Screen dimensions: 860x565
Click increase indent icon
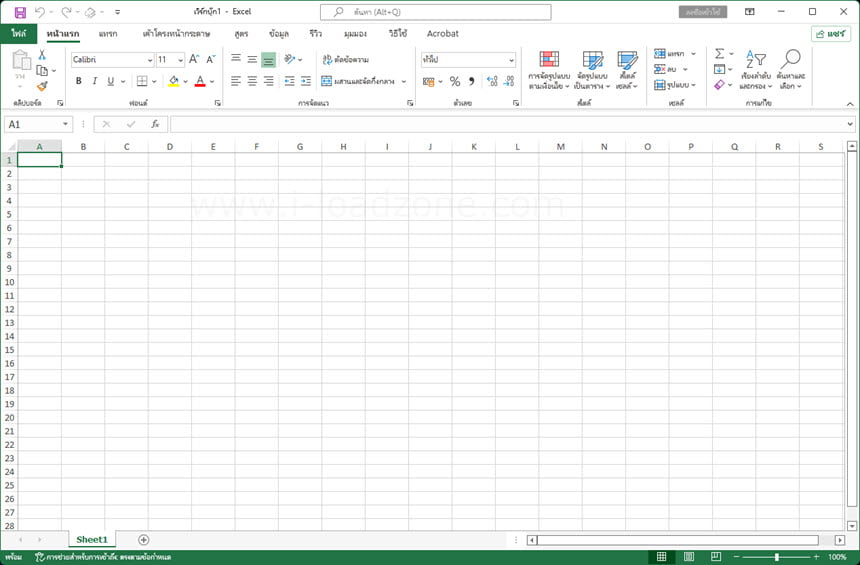click(306, 81)
